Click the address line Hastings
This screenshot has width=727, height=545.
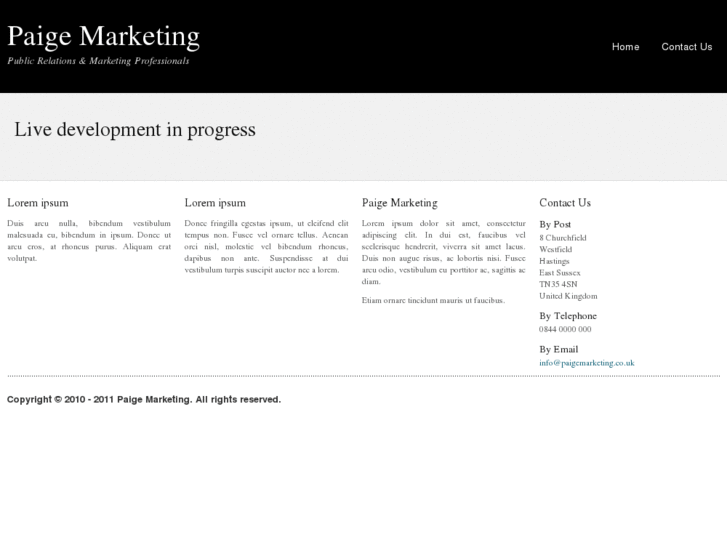tap(554, 261)
